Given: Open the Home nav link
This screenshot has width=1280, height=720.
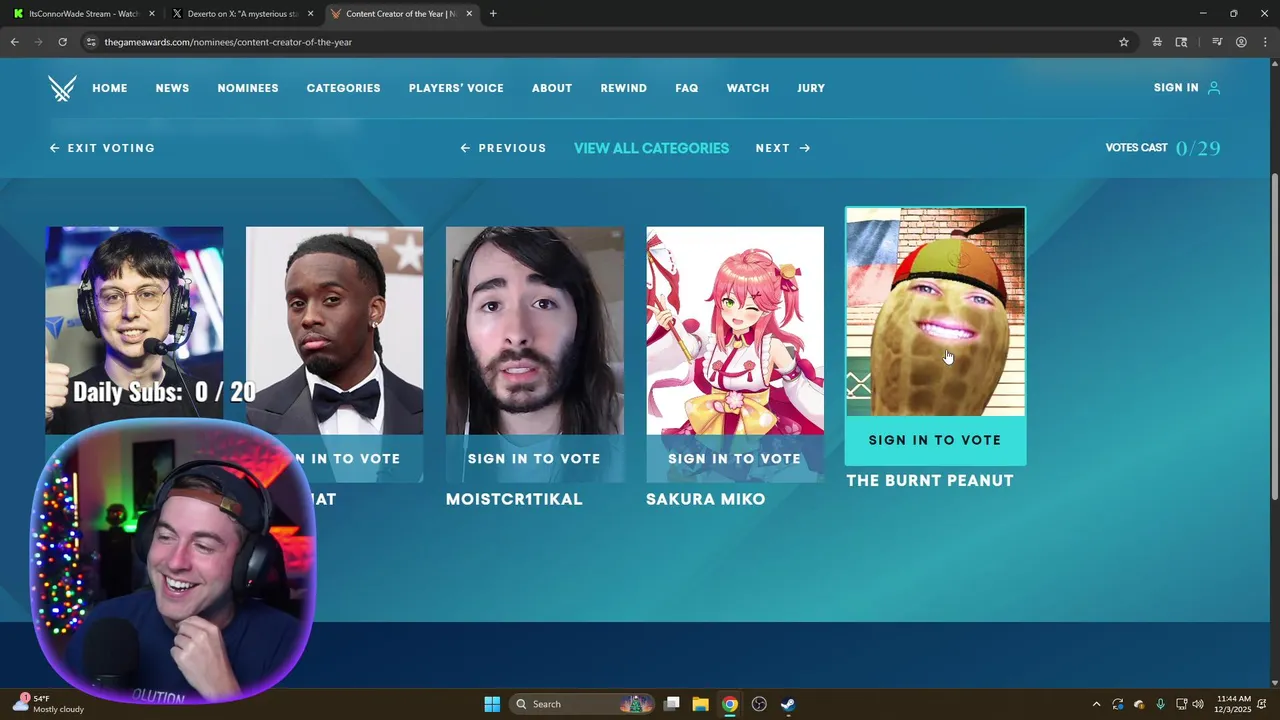Looking at the screenshot, I should click(110, 88).
